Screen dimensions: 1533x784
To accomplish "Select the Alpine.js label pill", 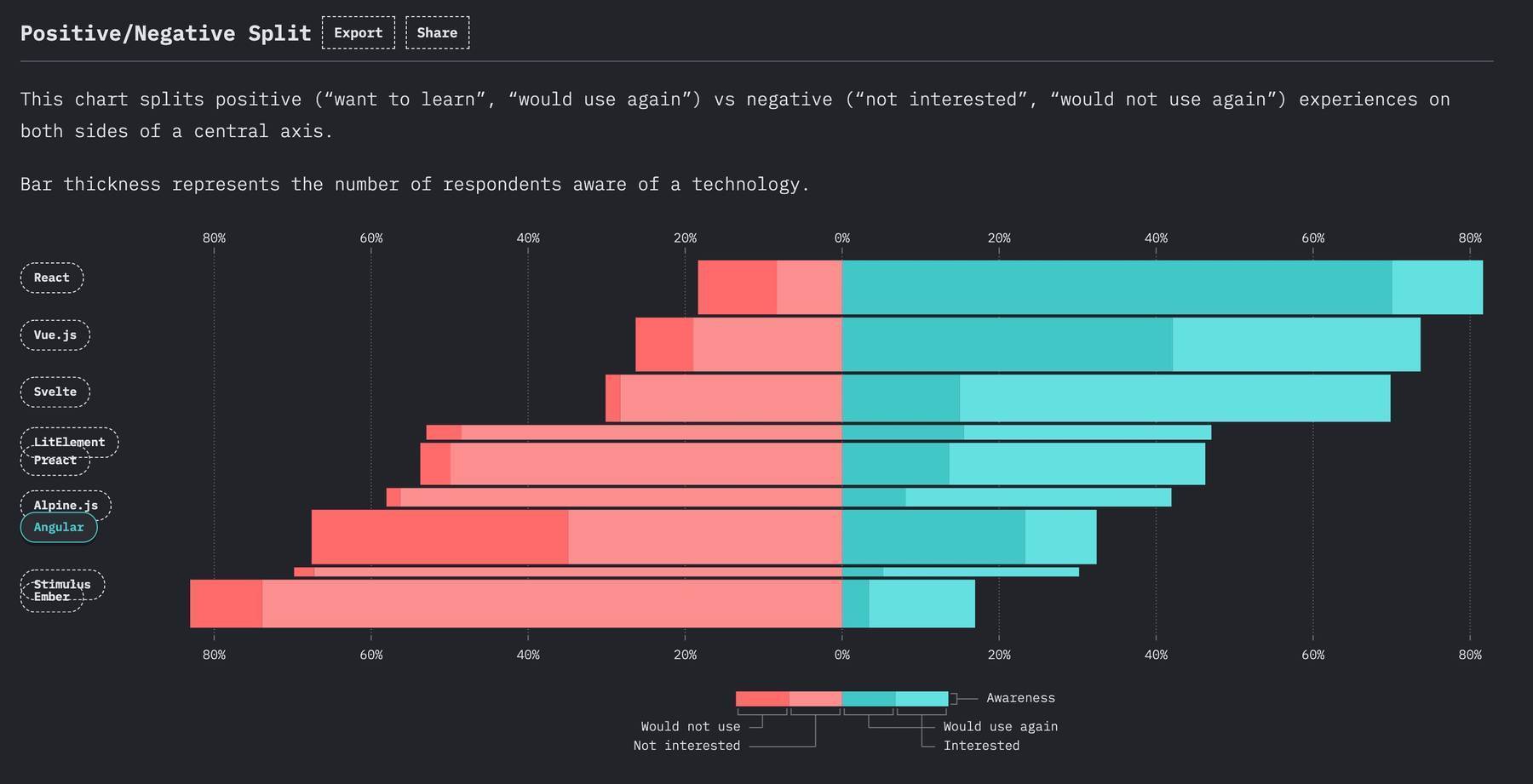I will coord(66,502).
